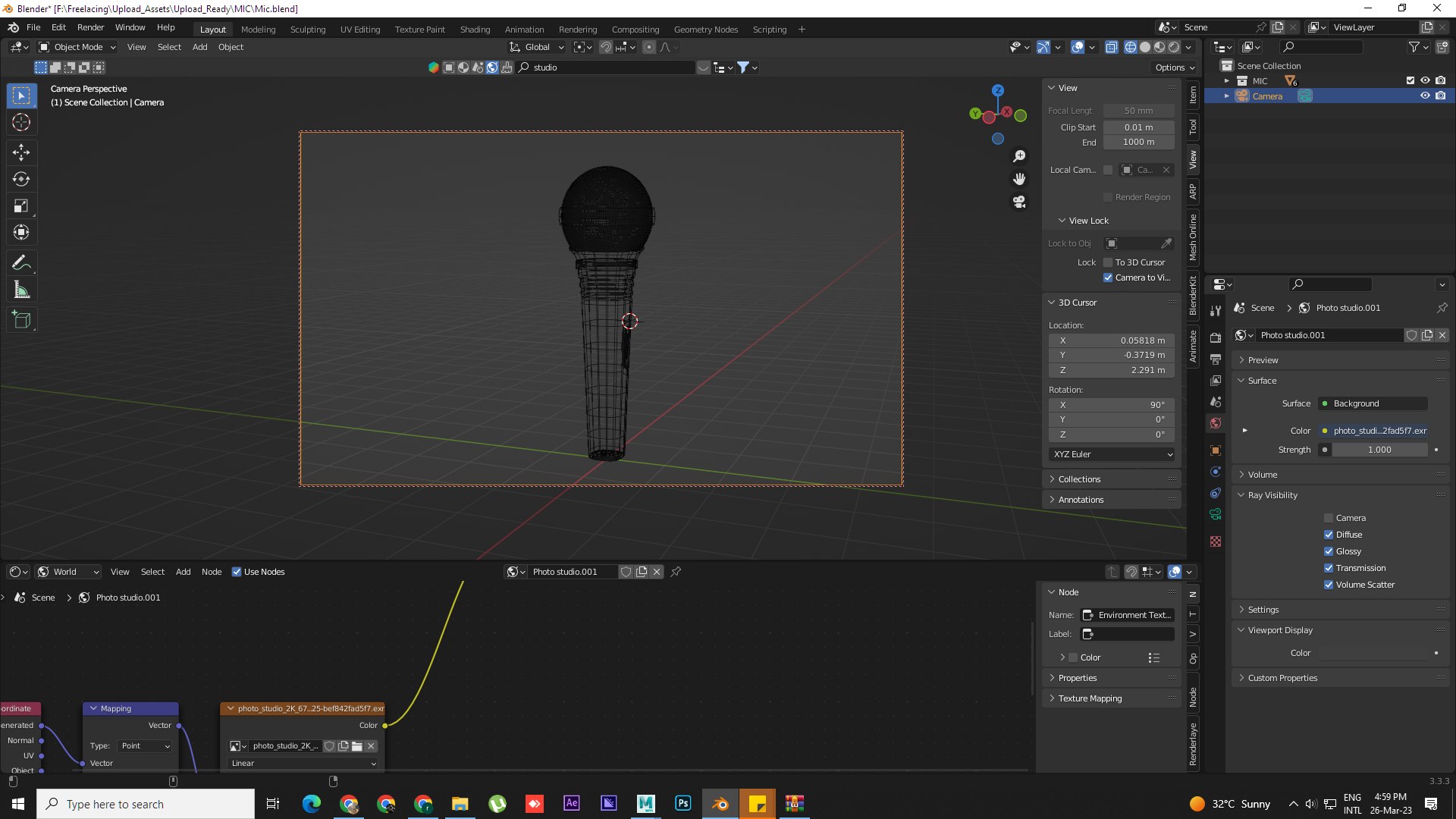The image size is (1456, 819).
Task: Open the Global orientation dropdown
Action: click(x=537, y=47)
